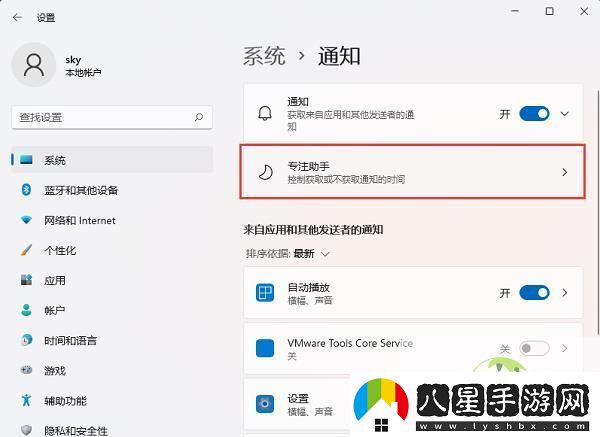The height and width of the screenshot is (437, 600).
Task: Click the VMware Tools Core Service icon
Action: coord(265,348)
